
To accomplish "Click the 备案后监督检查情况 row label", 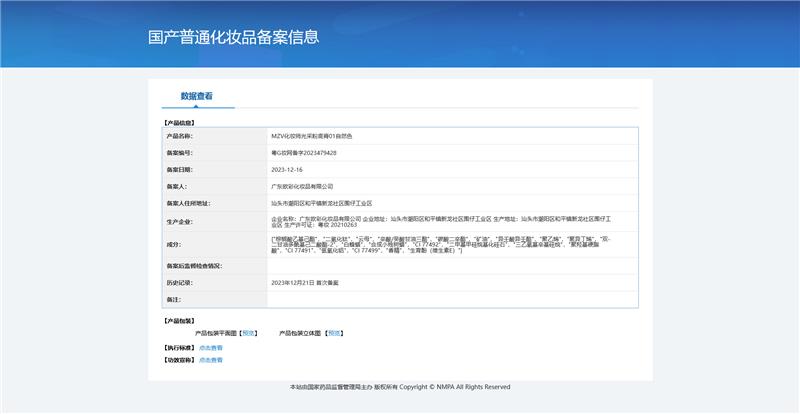I will (x=194, y=266).
